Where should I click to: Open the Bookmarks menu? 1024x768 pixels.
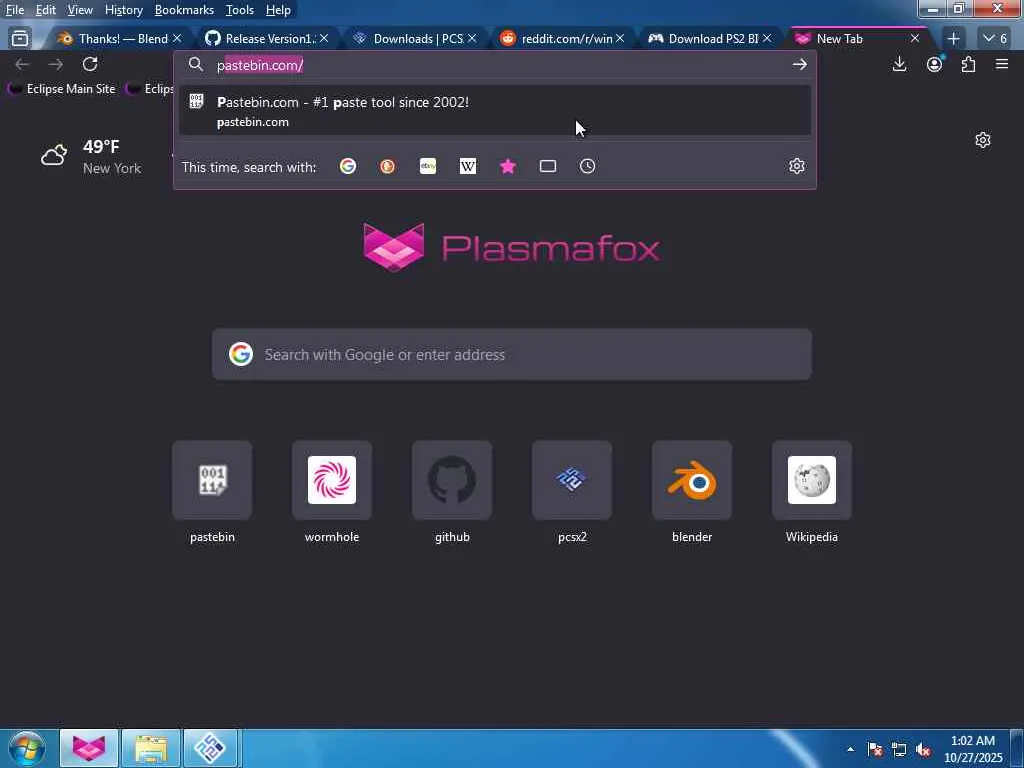[184, 10]
